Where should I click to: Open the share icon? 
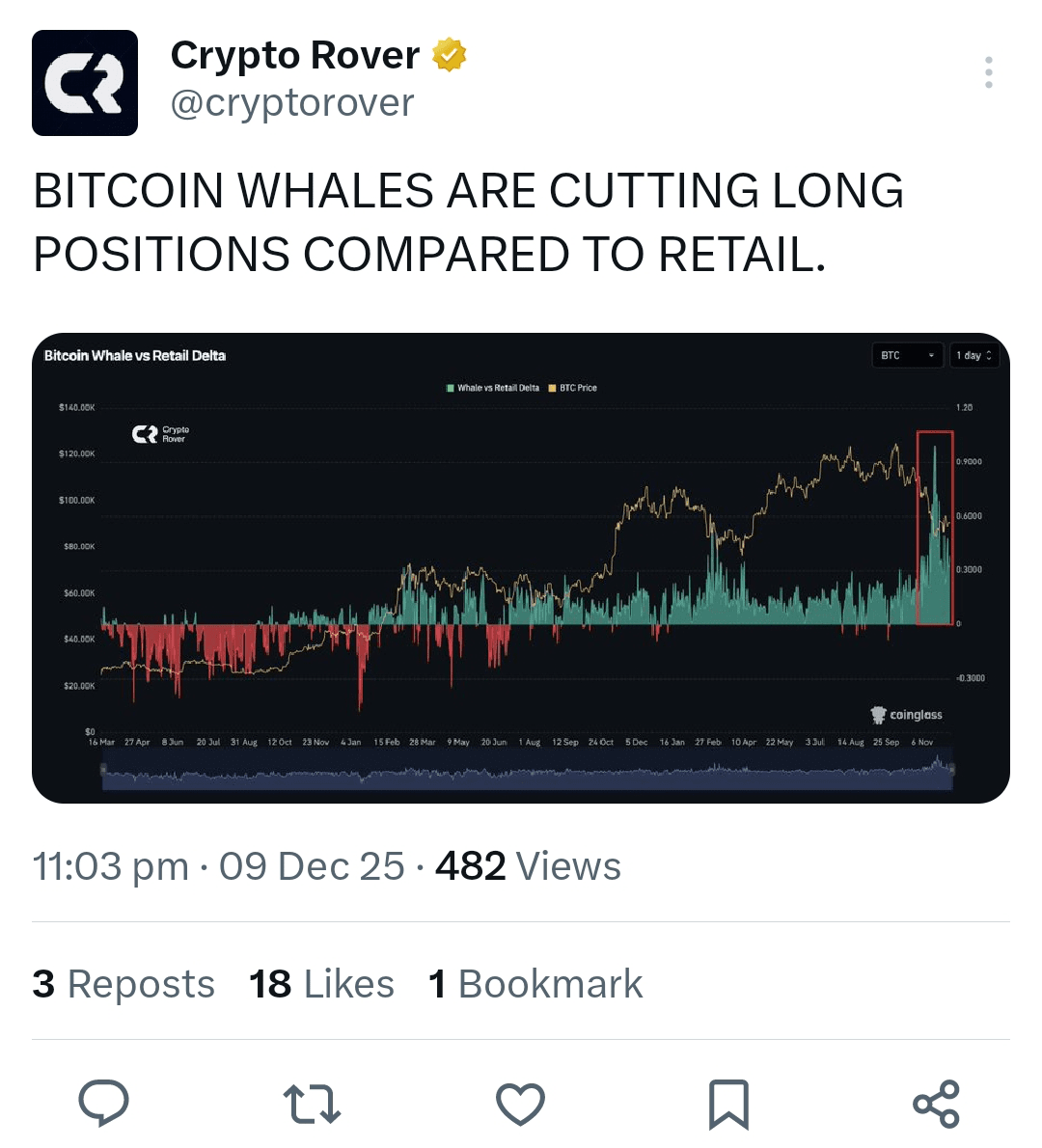(936, 1104)
